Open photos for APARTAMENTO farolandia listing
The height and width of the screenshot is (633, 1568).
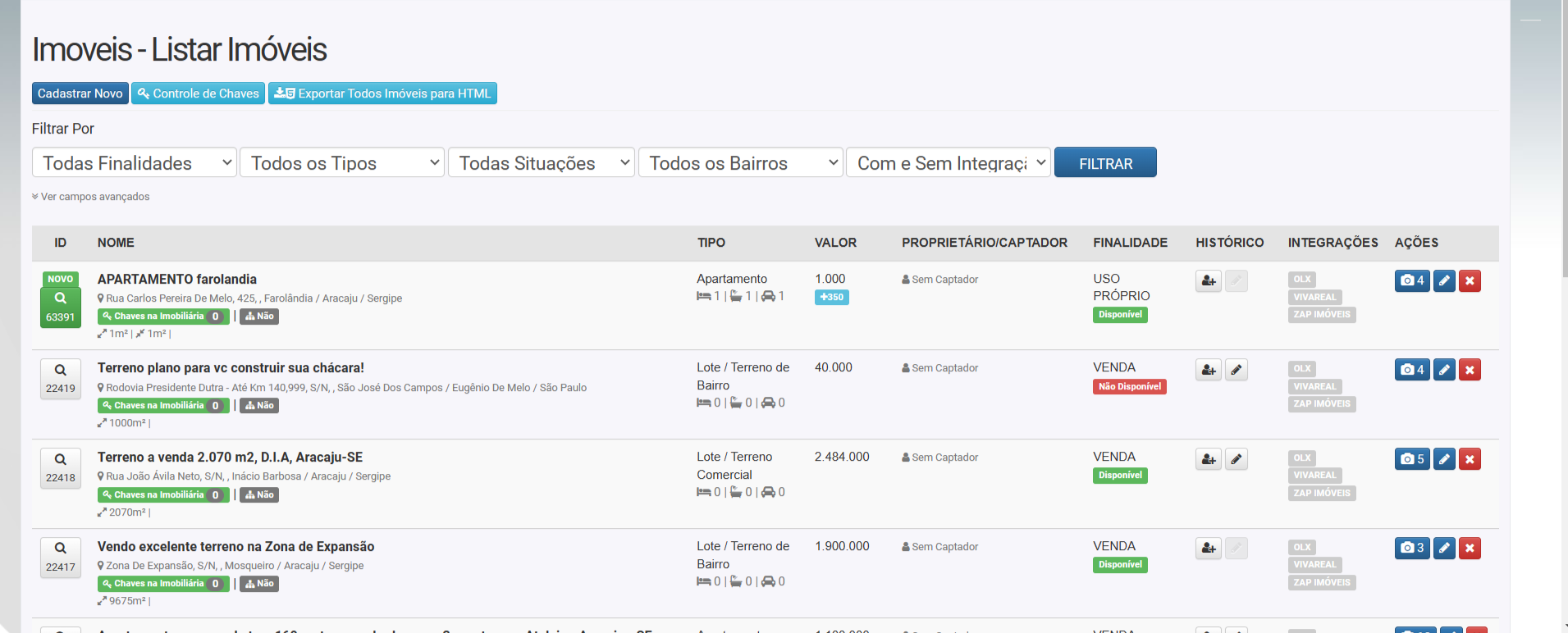click(x=1411, y=280)
